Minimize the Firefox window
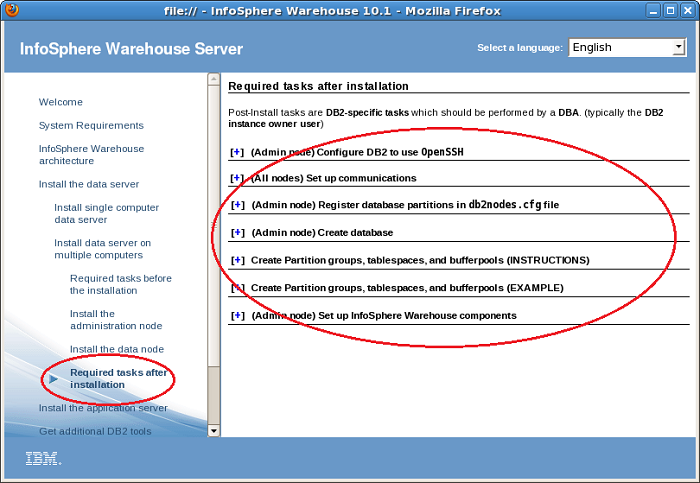The width and height of the screenshot is (700, 483). 653,11
